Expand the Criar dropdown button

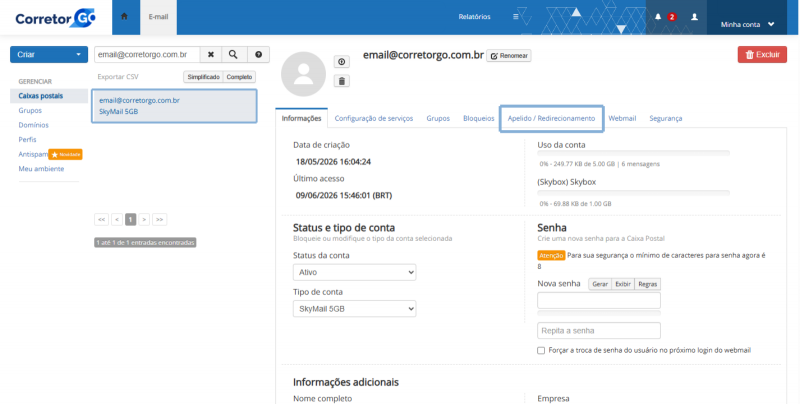pyautogui.click(x=49, y=55)
